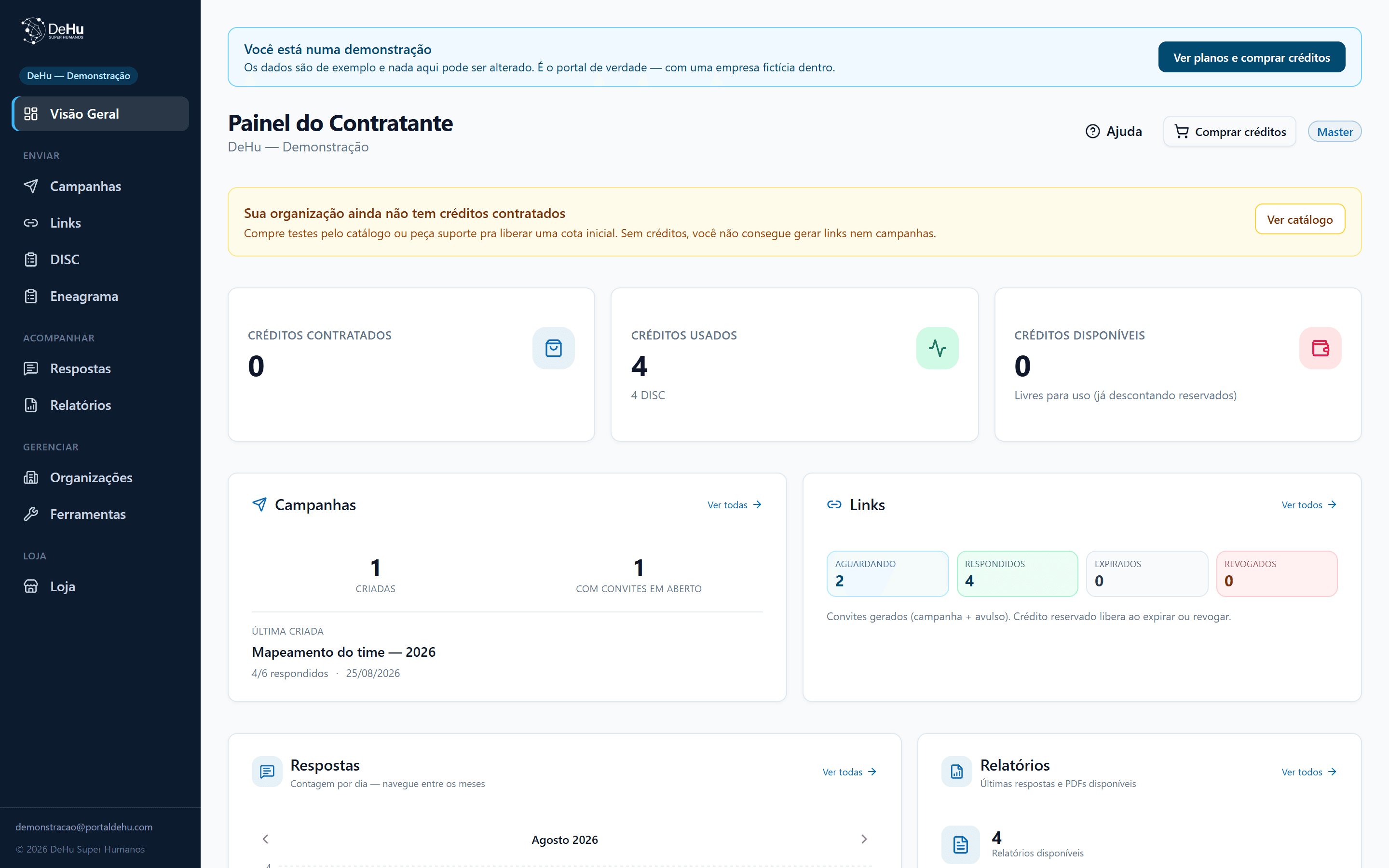Open Campanhas in sidebar menu
The width and height of the screenshot is (1389, 868).
[100, 186]
